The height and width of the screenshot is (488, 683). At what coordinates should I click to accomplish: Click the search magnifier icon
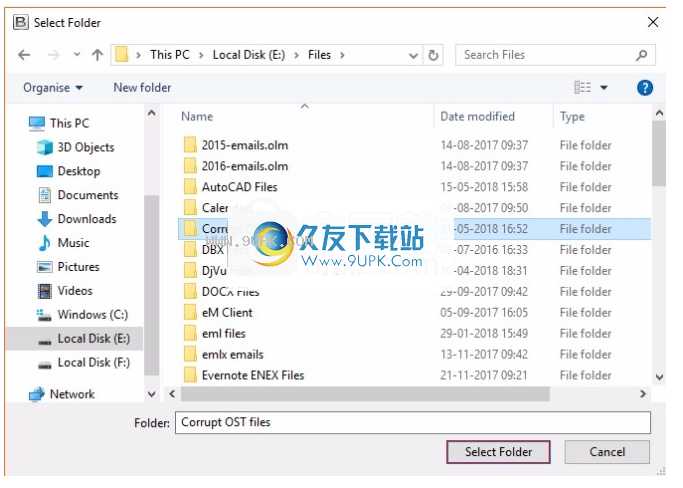pos(642,55)
